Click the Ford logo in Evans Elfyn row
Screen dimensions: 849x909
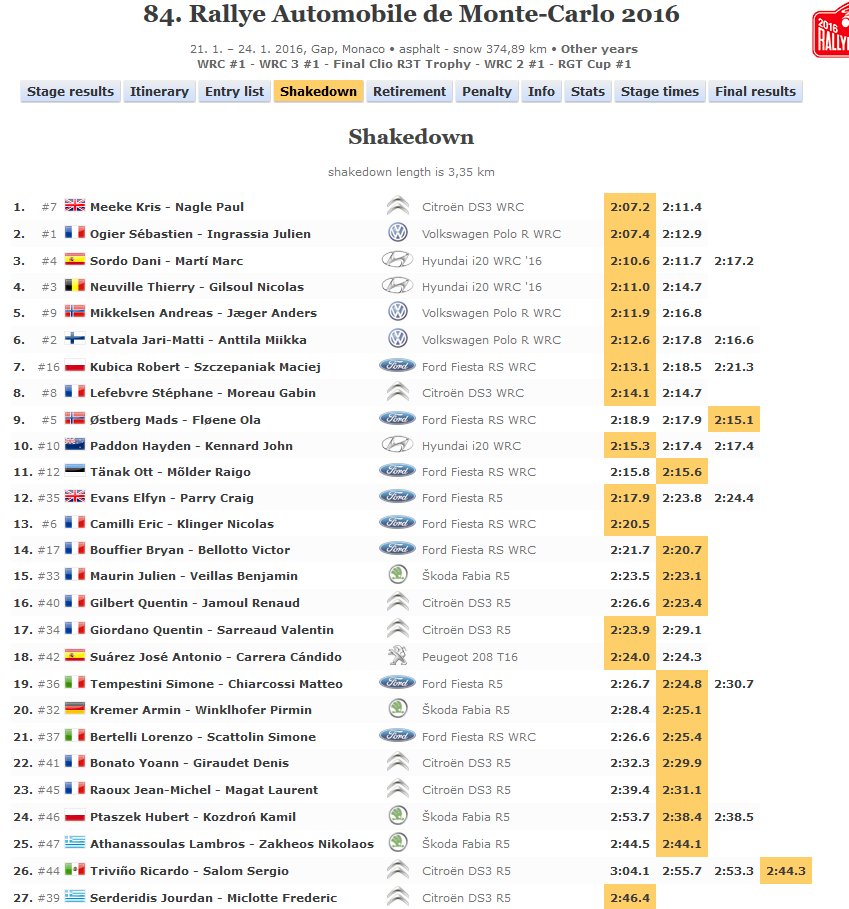tap(398, 497)
